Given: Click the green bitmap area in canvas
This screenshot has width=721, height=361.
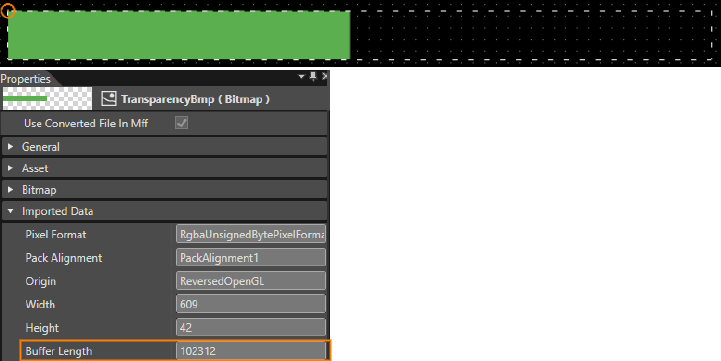Looking at the screenshot, I should [179, 35].
